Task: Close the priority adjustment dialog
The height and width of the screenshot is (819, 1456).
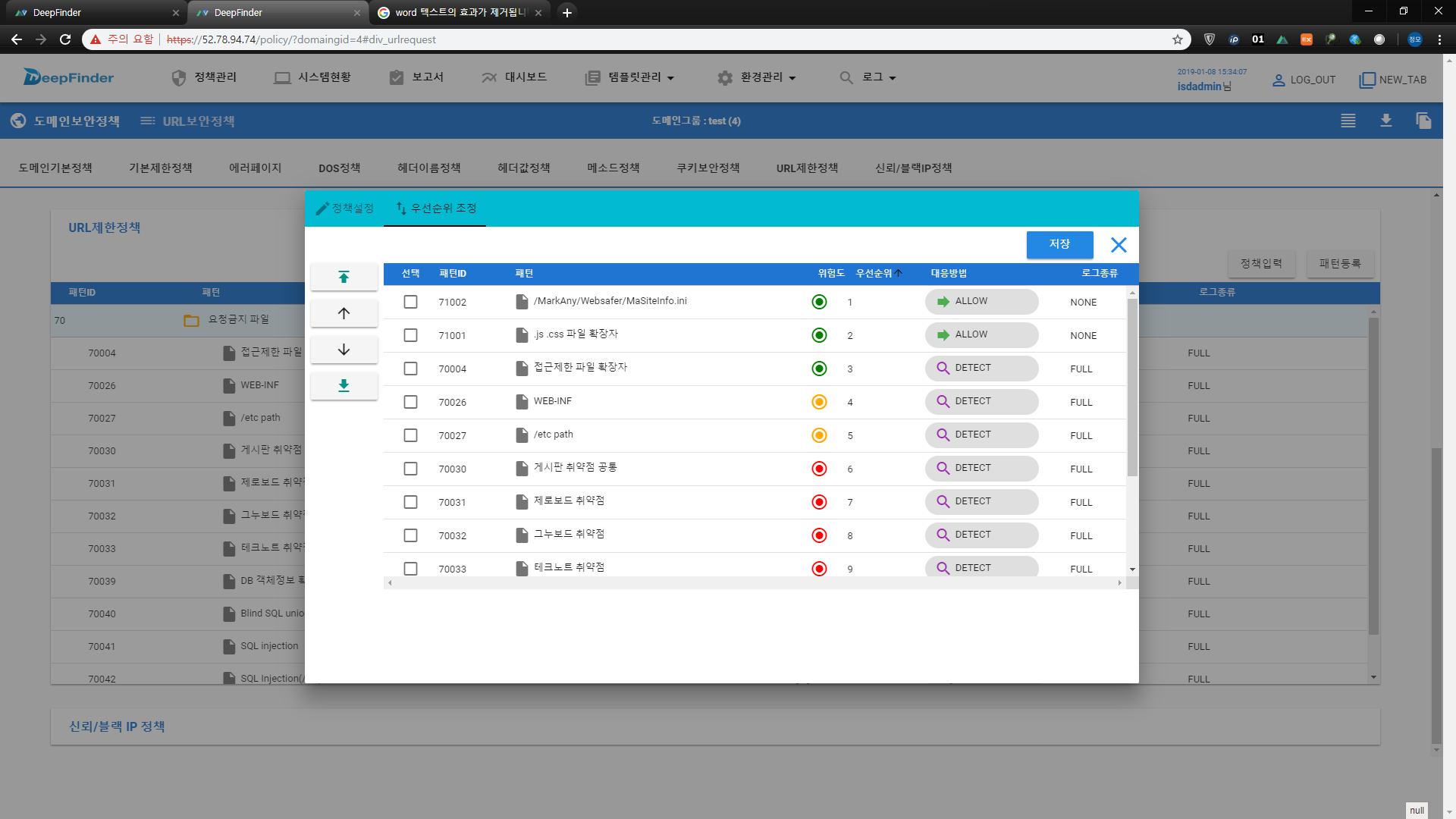Action: click(x=1119, y=245)
